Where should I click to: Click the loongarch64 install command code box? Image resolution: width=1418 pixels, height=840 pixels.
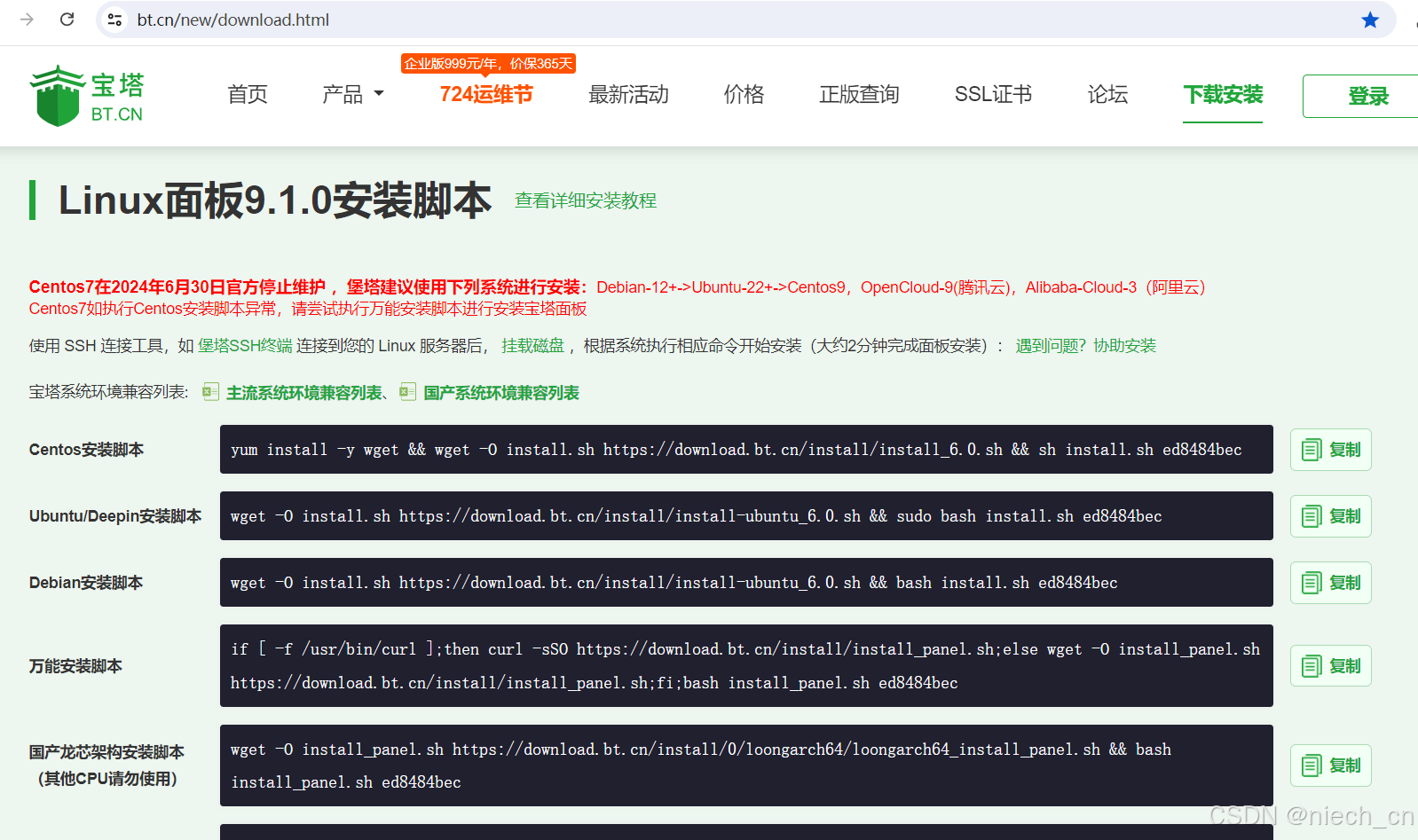click(746, 765)
